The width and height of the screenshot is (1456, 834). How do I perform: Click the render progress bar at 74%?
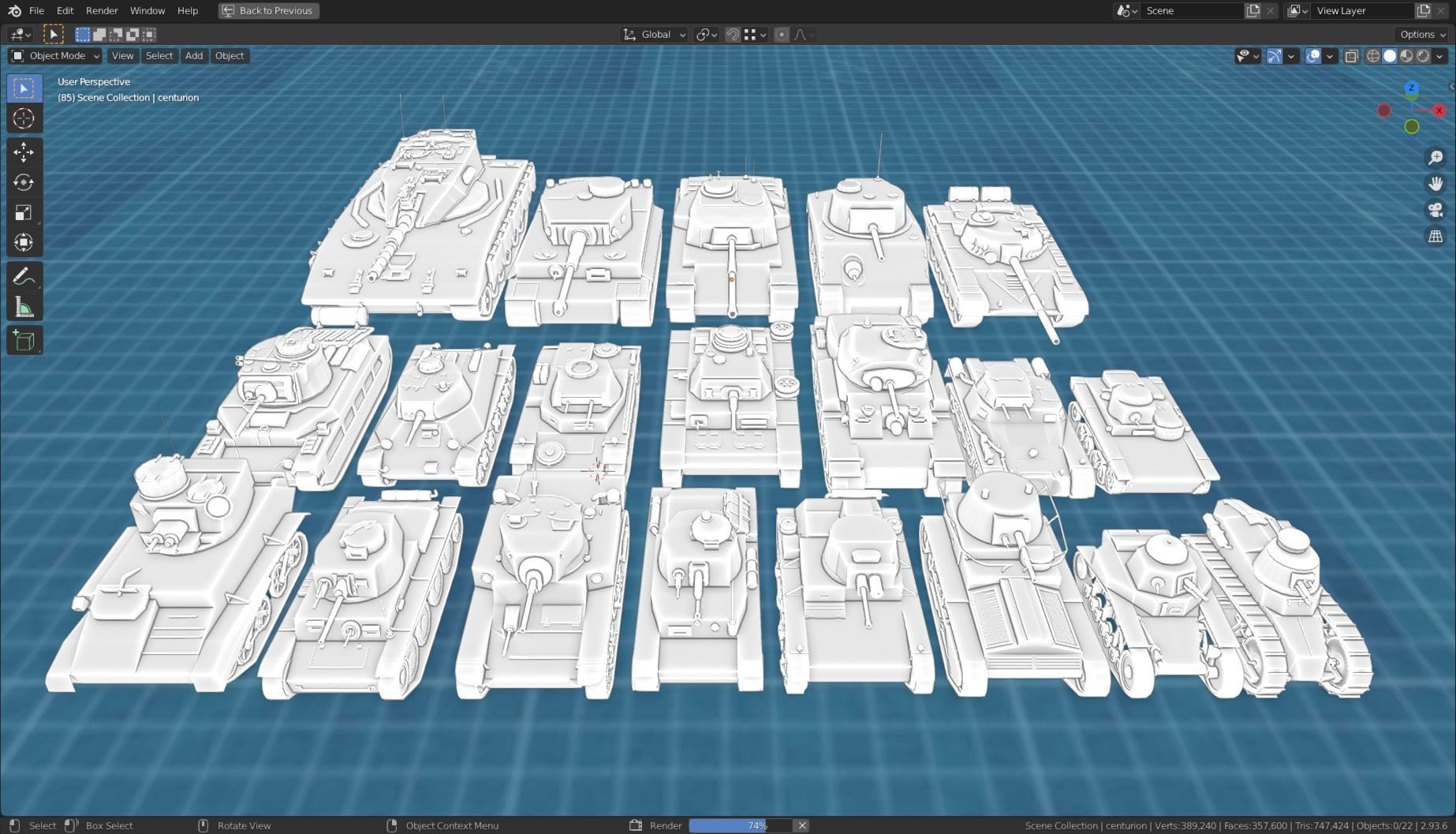[740, 825]
